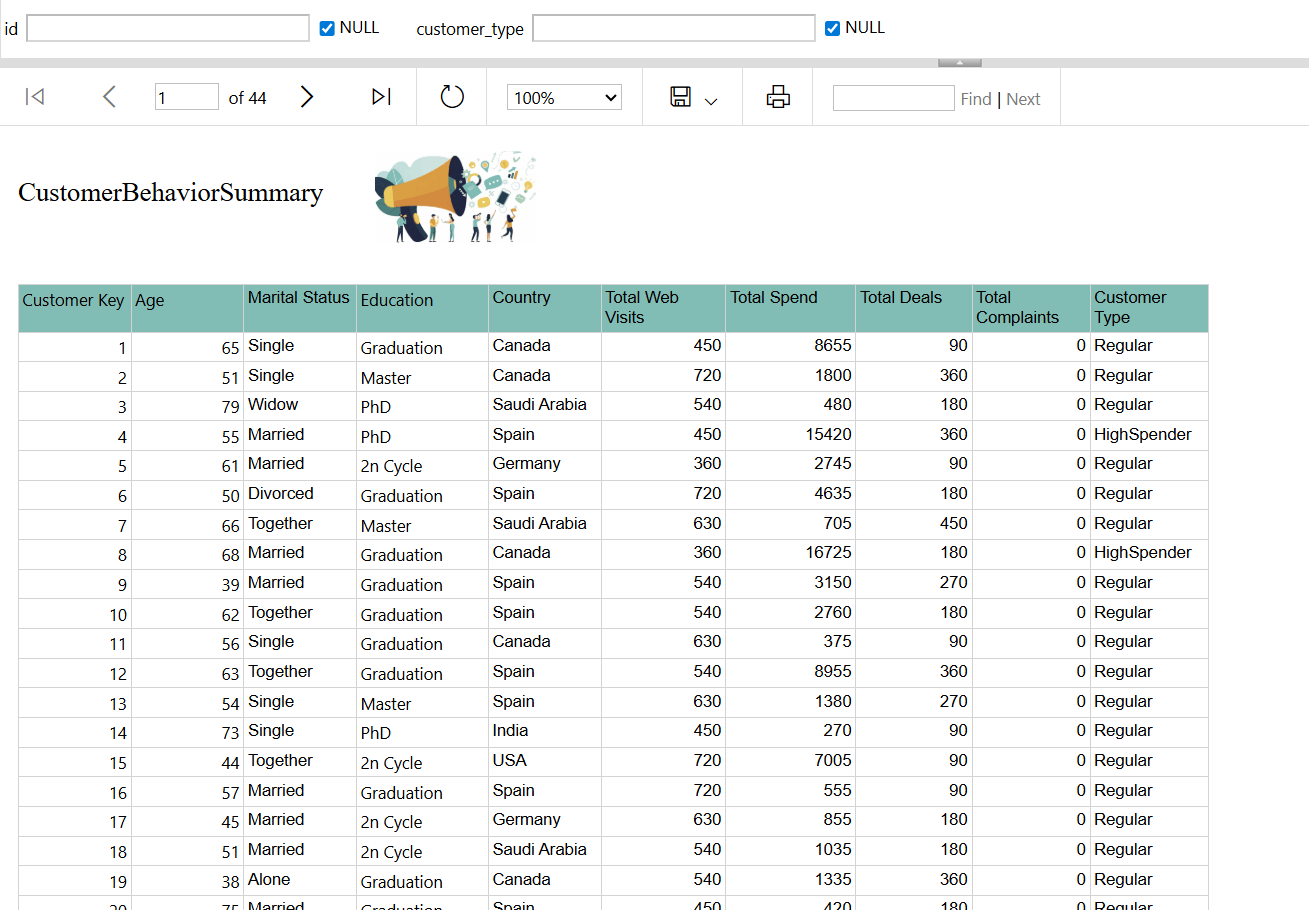Click the id parameter input field

[x=168, y=28]
